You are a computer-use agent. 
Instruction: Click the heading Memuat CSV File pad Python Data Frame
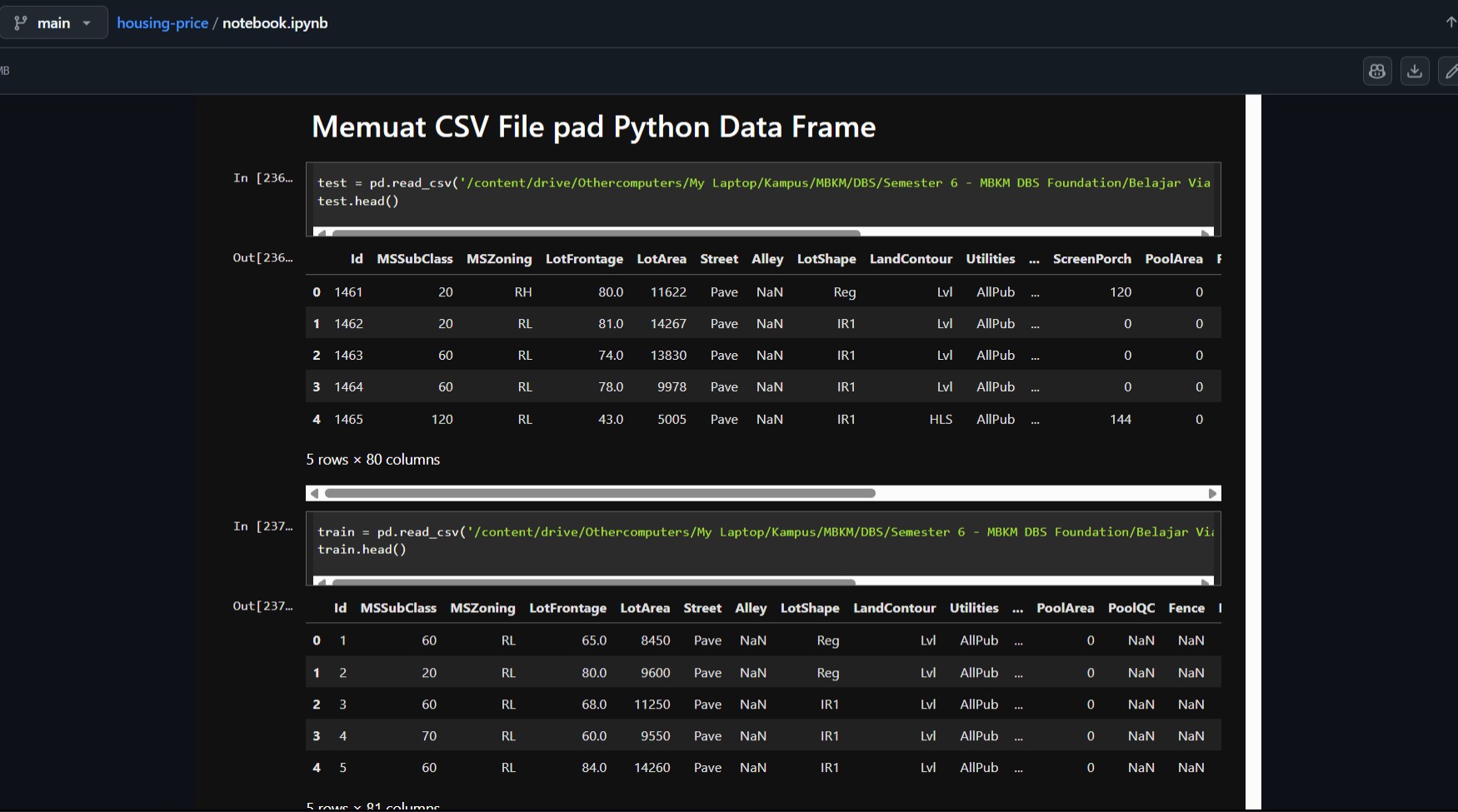[x=593, y=127]
